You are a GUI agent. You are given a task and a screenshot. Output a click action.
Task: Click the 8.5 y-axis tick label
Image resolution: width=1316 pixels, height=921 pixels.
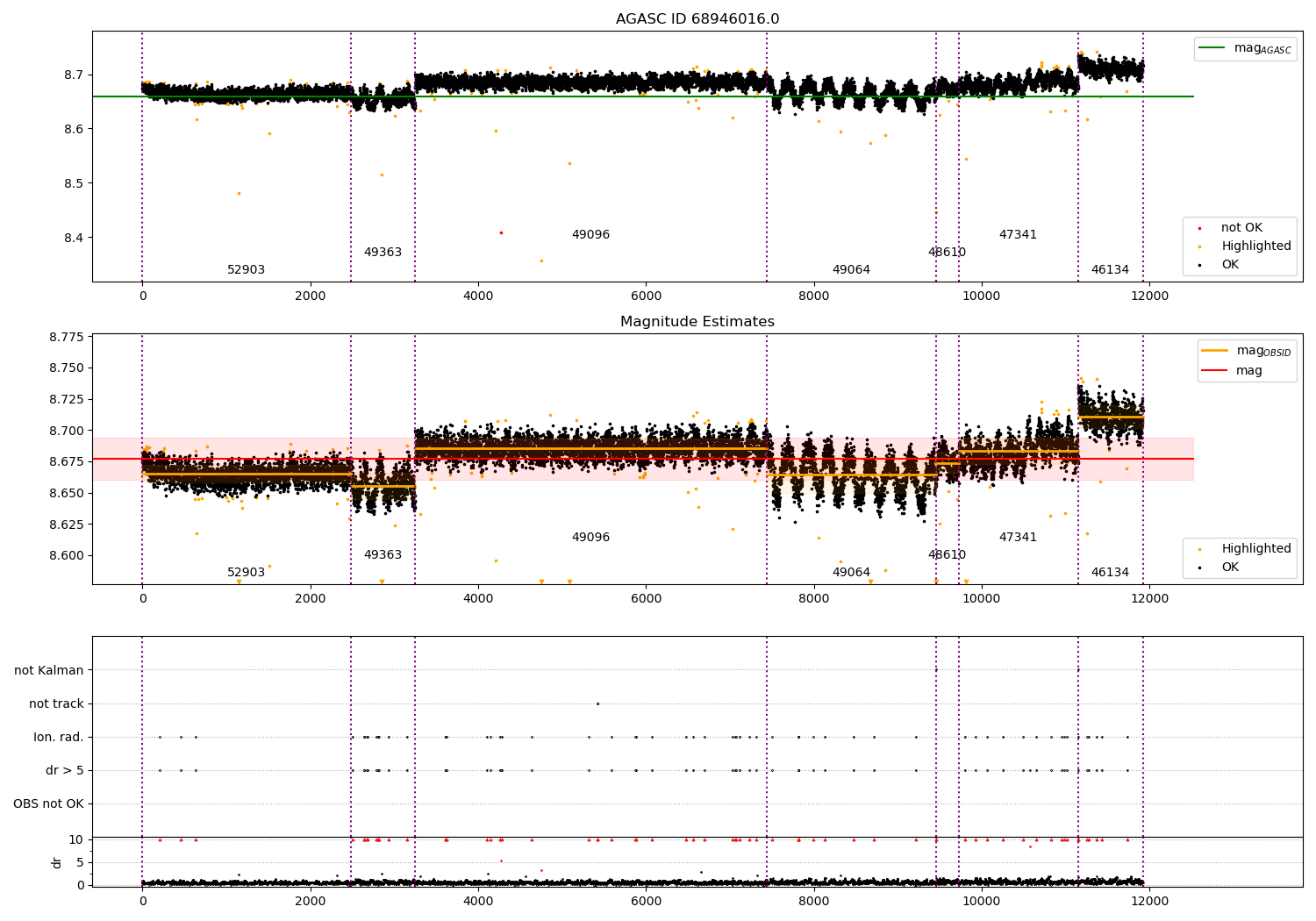coord(74,184)
